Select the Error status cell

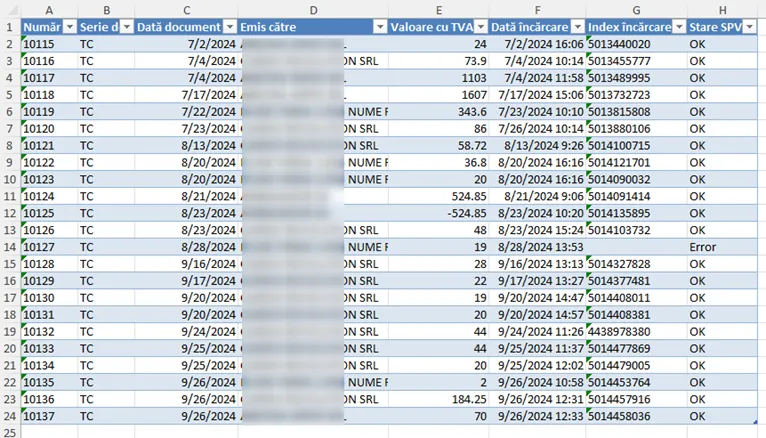pos(723,247)
